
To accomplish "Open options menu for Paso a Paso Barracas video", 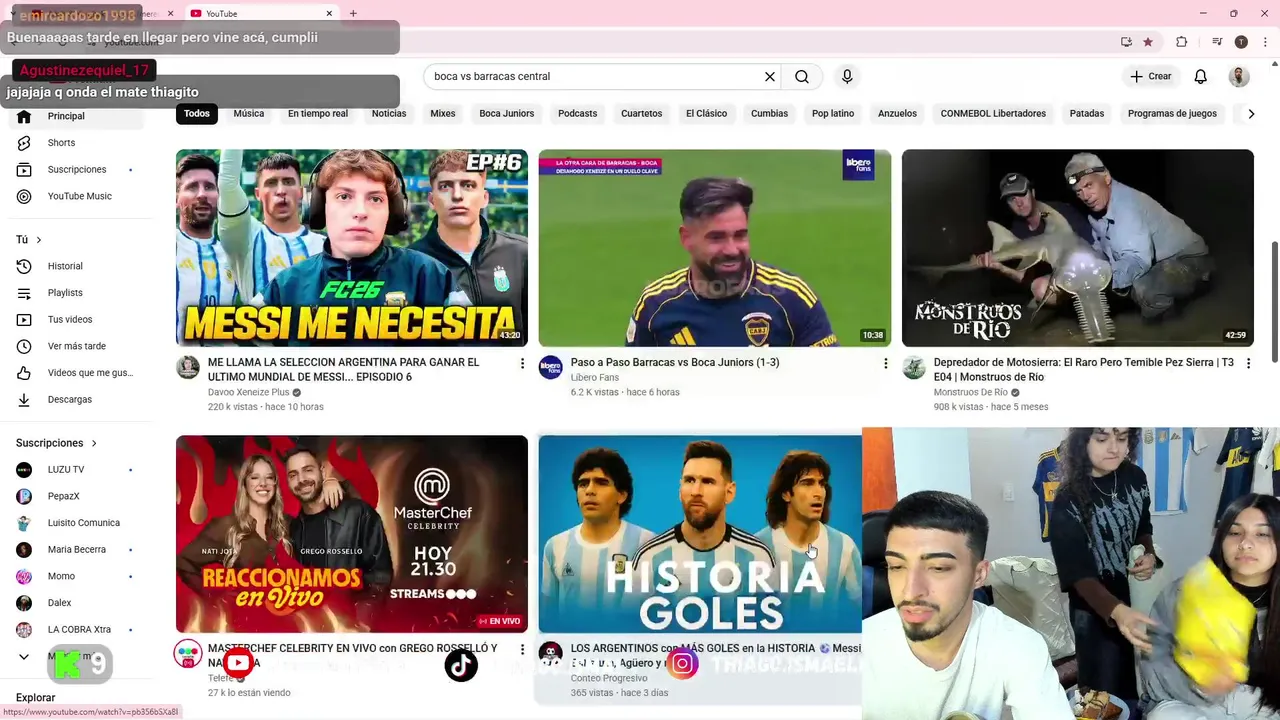I will click(x=885, y=363).
